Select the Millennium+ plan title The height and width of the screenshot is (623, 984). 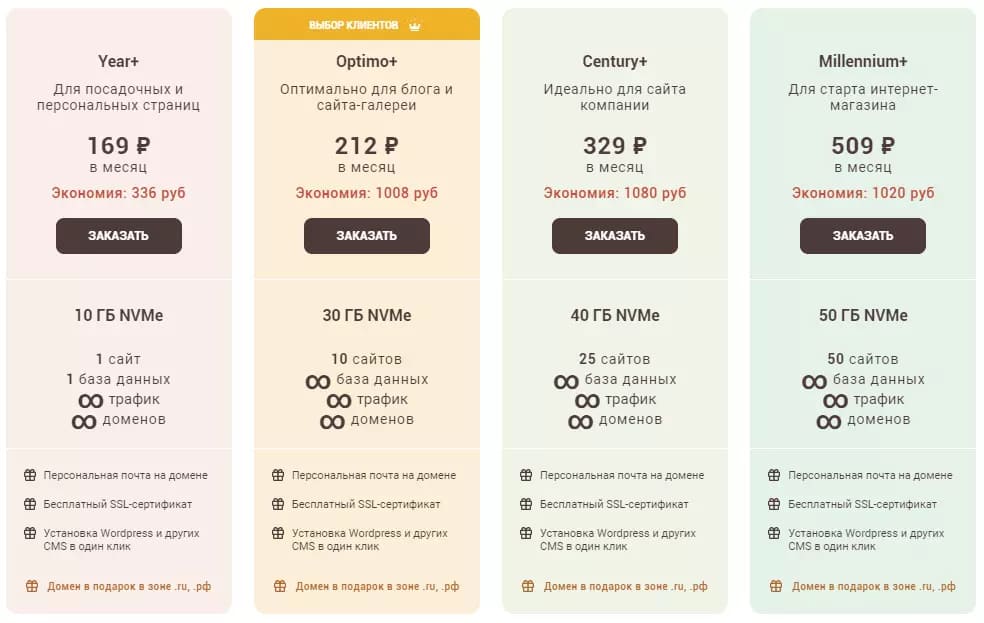(x=863, y=61)
